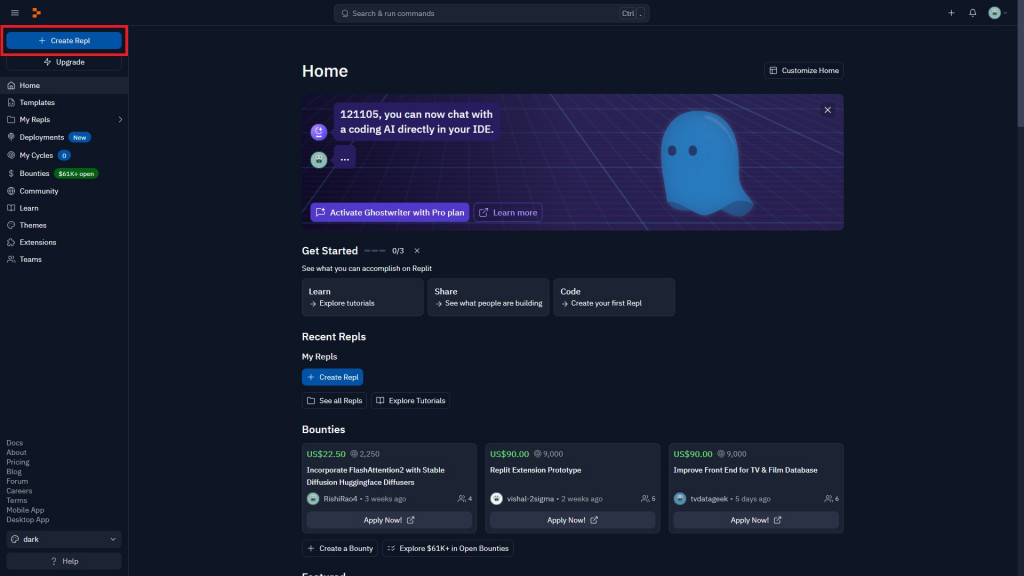Expand the My Repls chevron arrow
This screenshot has height=576, width=1024.
pyautogui.click(x=120, y=120)
